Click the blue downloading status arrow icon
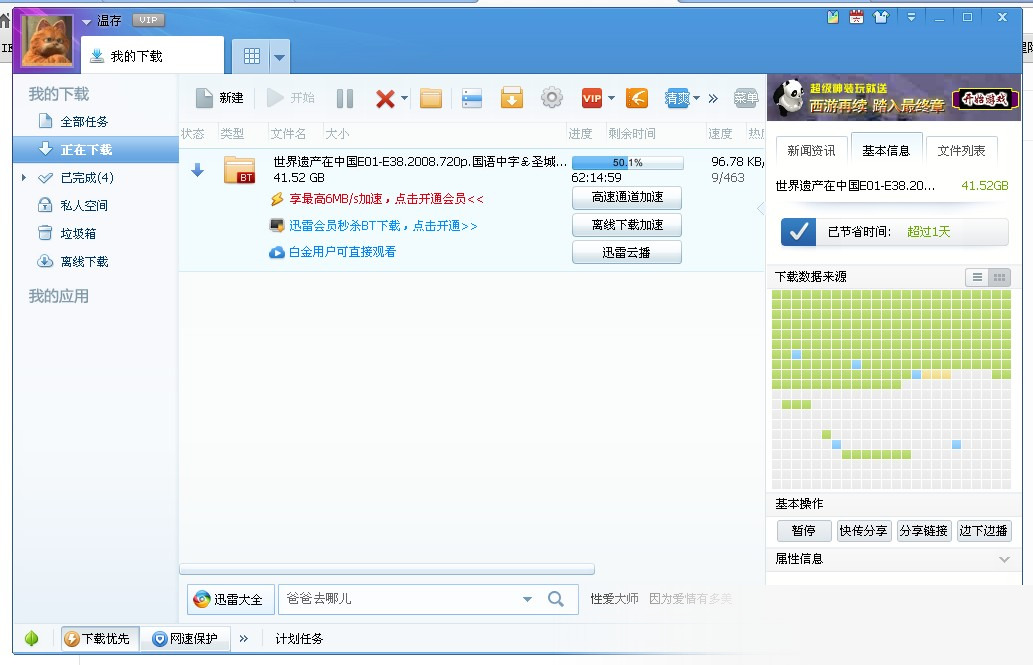Image resolution: width=1033 pixels, height=665 pixels. (197, 171)
